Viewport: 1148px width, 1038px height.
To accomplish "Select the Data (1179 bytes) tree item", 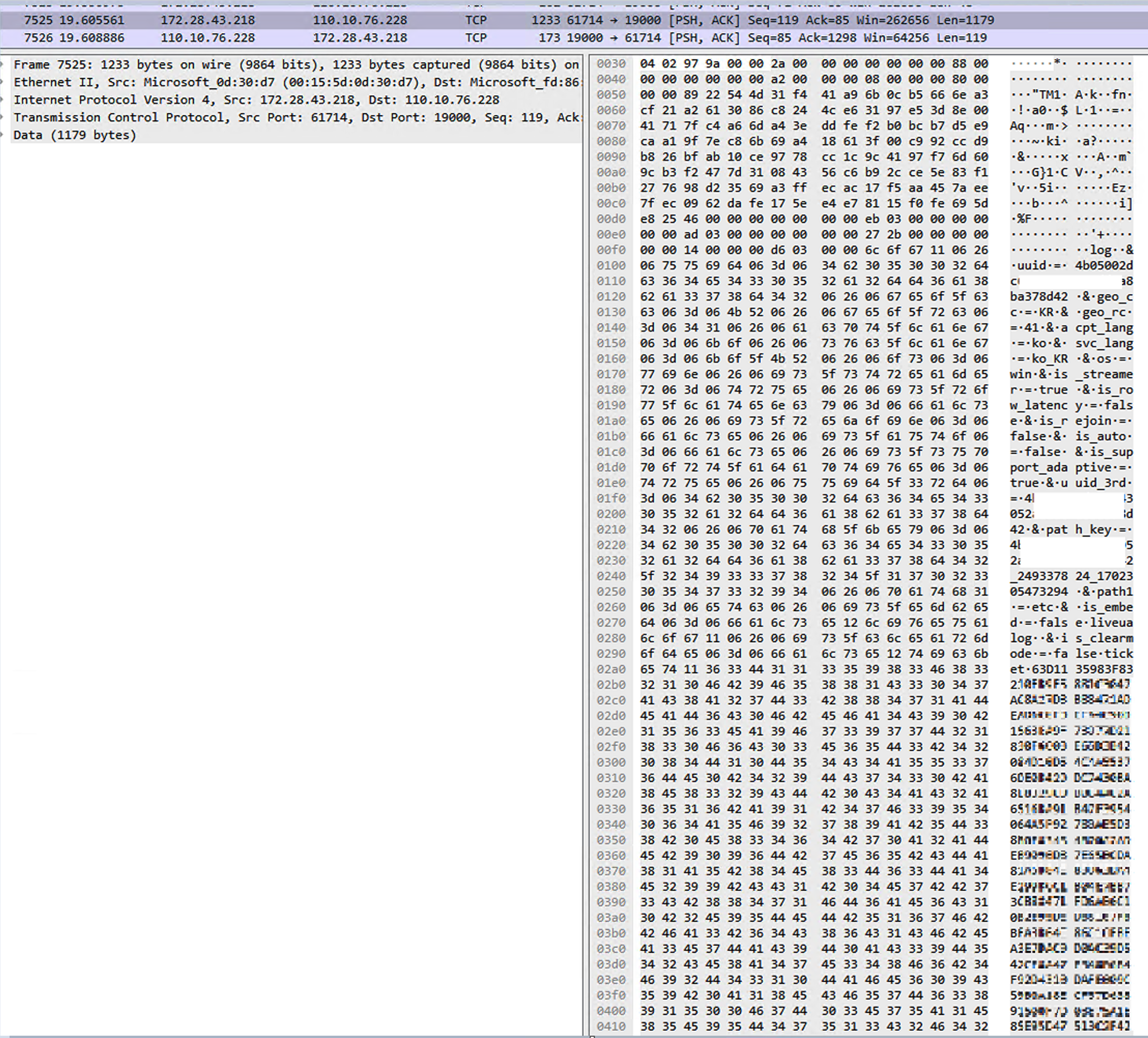I will [x=75, y=135].
